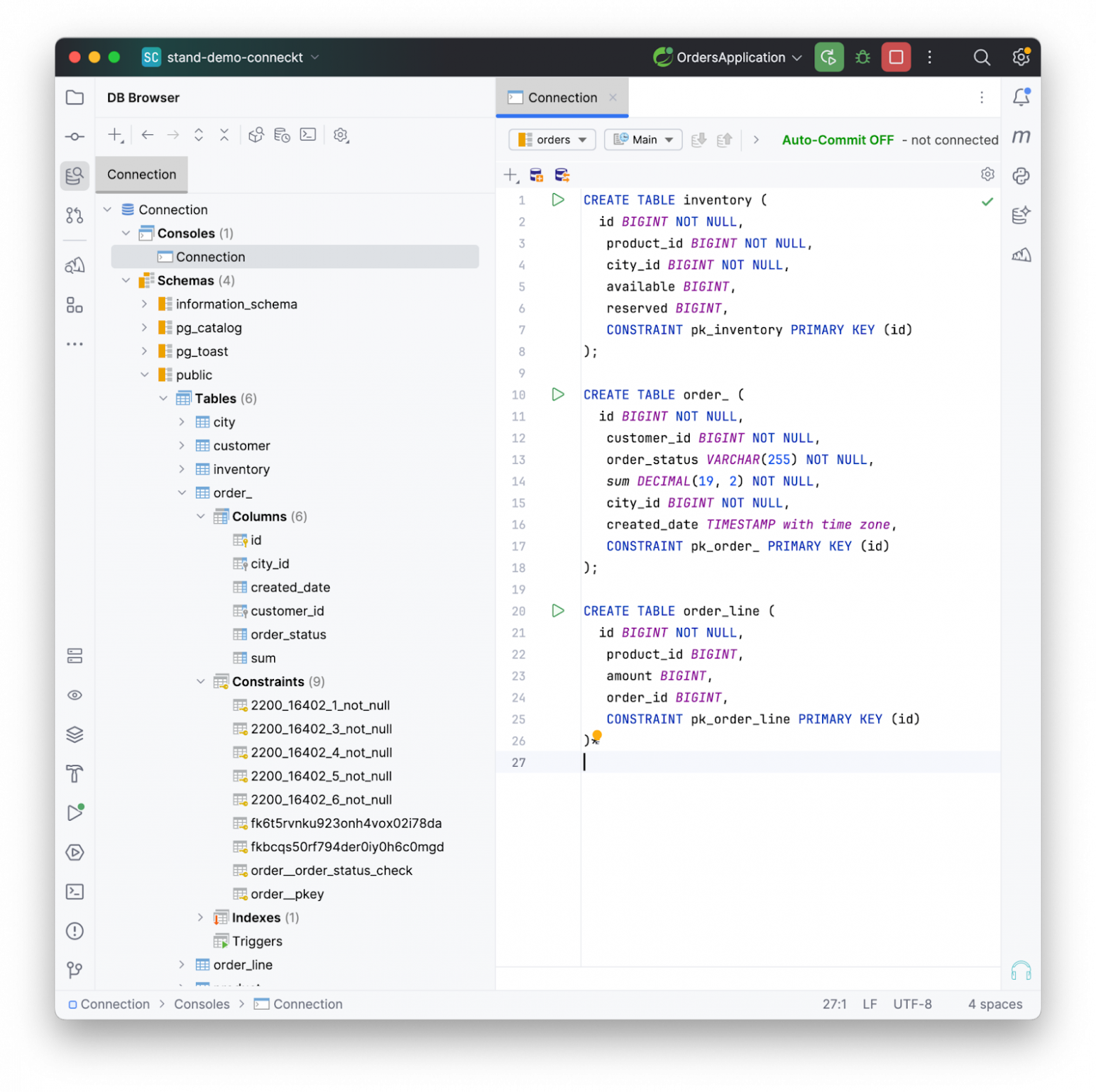
Task: Select the Connection tab in DB Browser
Action: [142, 175]
